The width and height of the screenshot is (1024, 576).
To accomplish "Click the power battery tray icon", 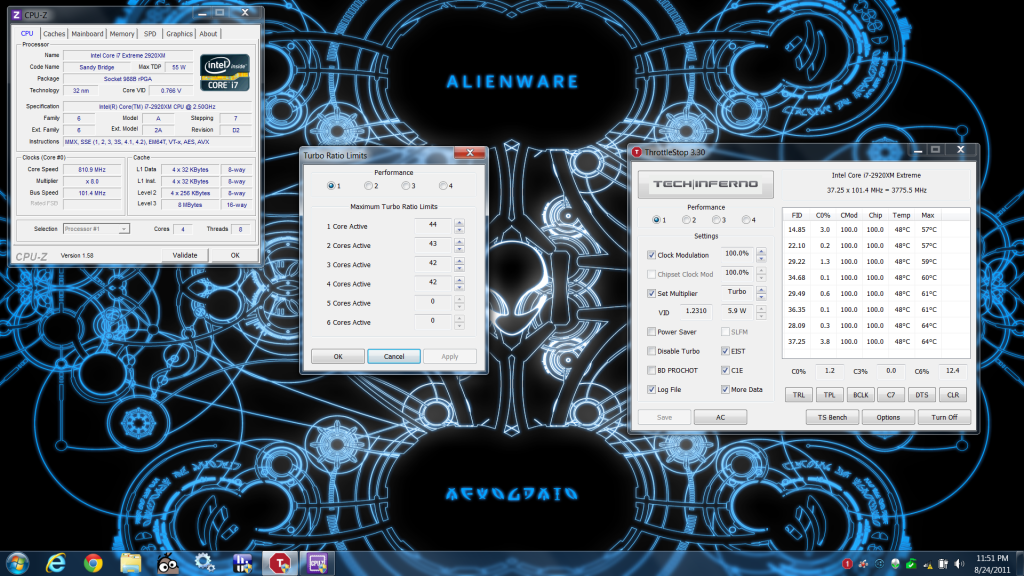I will (943, 564).
